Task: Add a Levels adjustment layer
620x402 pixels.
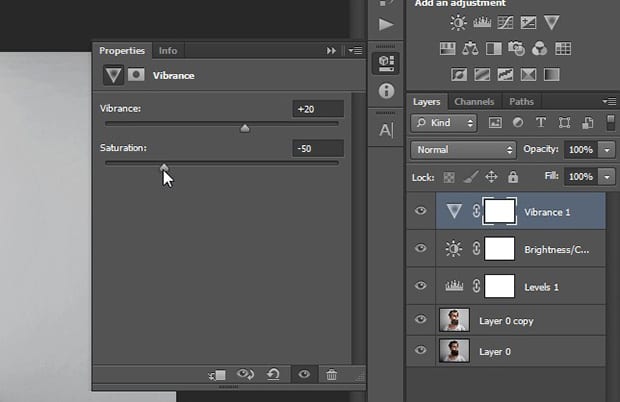Action: click(482, 23)
